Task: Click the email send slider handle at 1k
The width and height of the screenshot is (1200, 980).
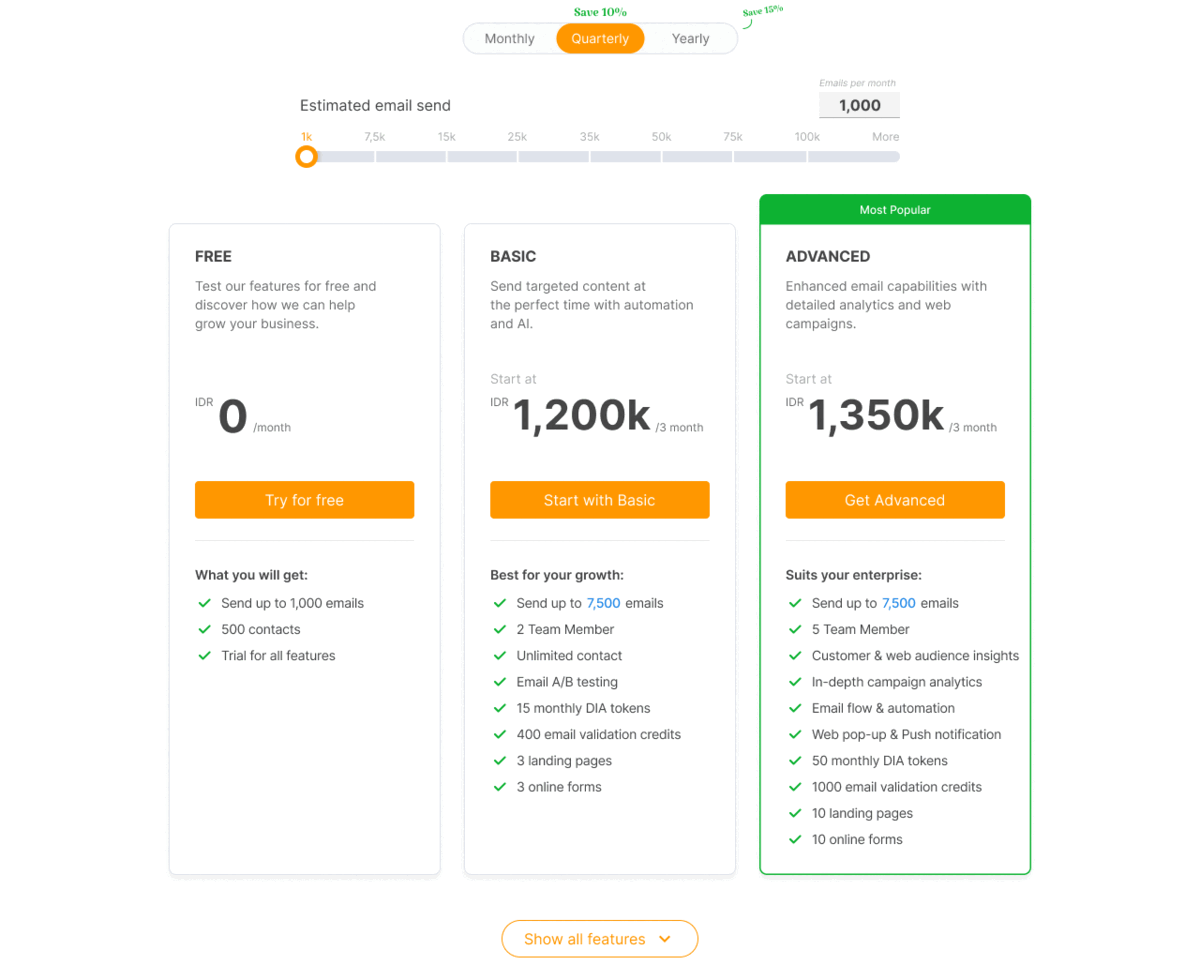Action: pyautogui.click(x=306, y=156)
